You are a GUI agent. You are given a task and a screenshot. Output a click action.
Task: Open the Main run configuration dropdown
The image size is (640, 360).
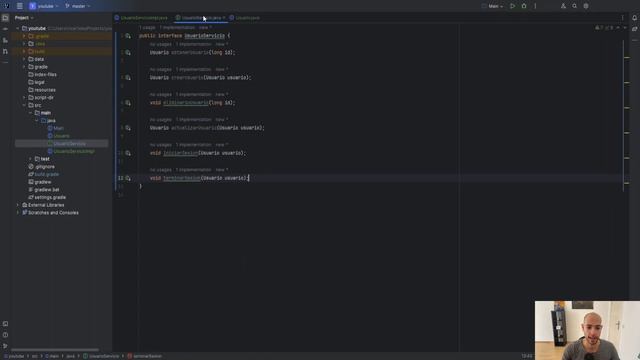coord(492,6)
